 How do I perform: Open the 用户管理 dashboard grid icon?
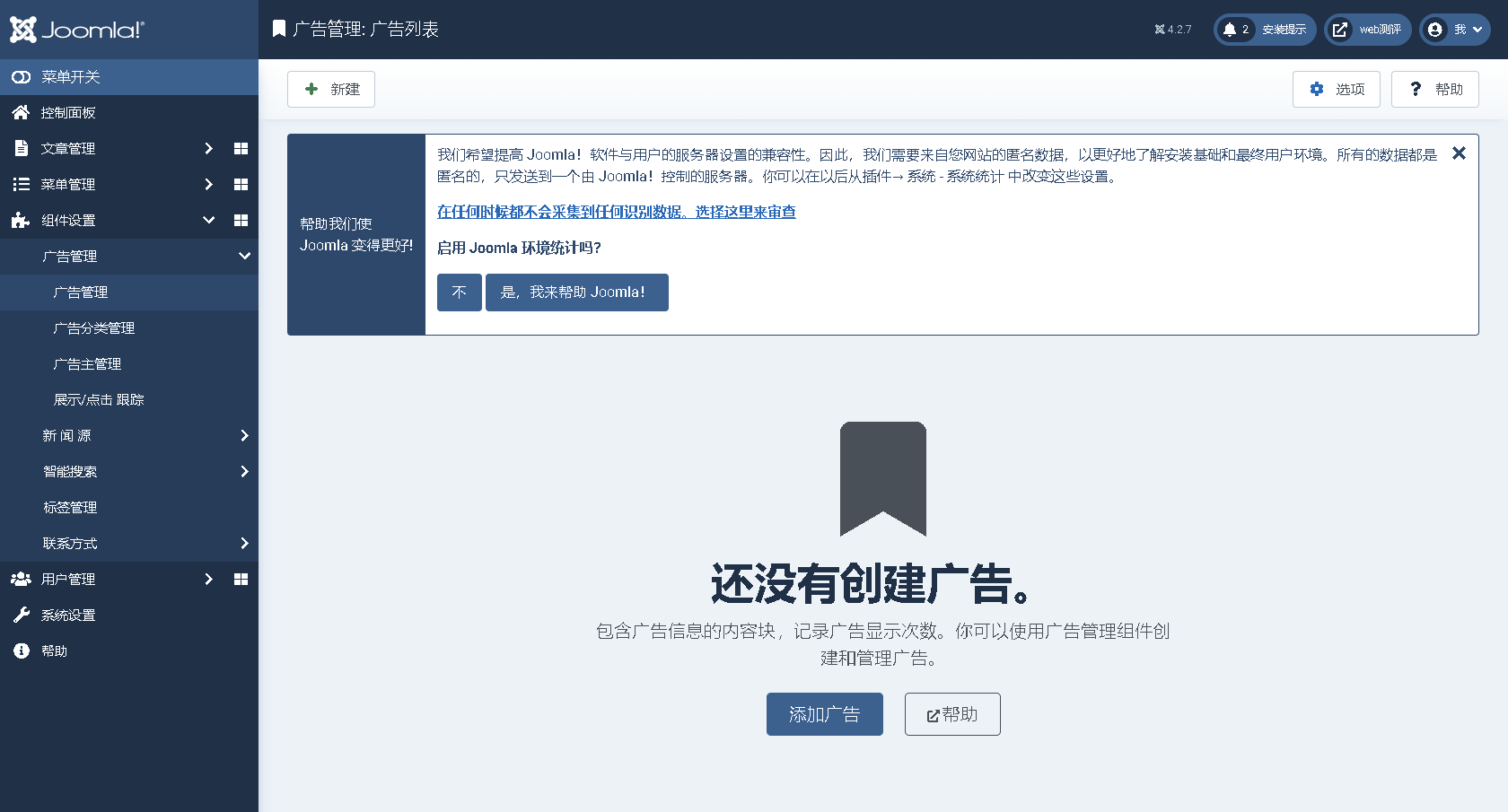(x=241, y=580)
